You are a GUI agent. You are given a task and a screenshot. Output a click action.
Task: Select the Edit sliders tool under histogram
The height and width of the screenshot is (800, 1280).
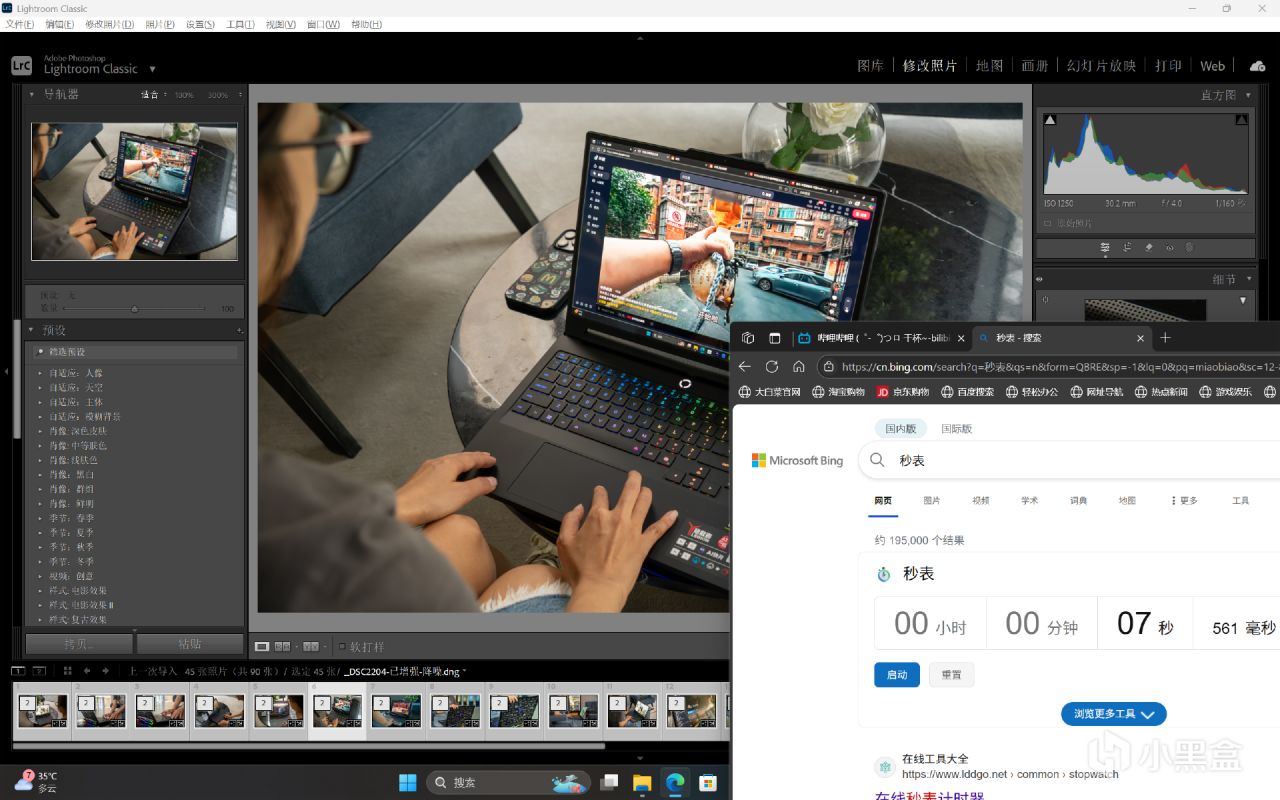[1105, 247]
